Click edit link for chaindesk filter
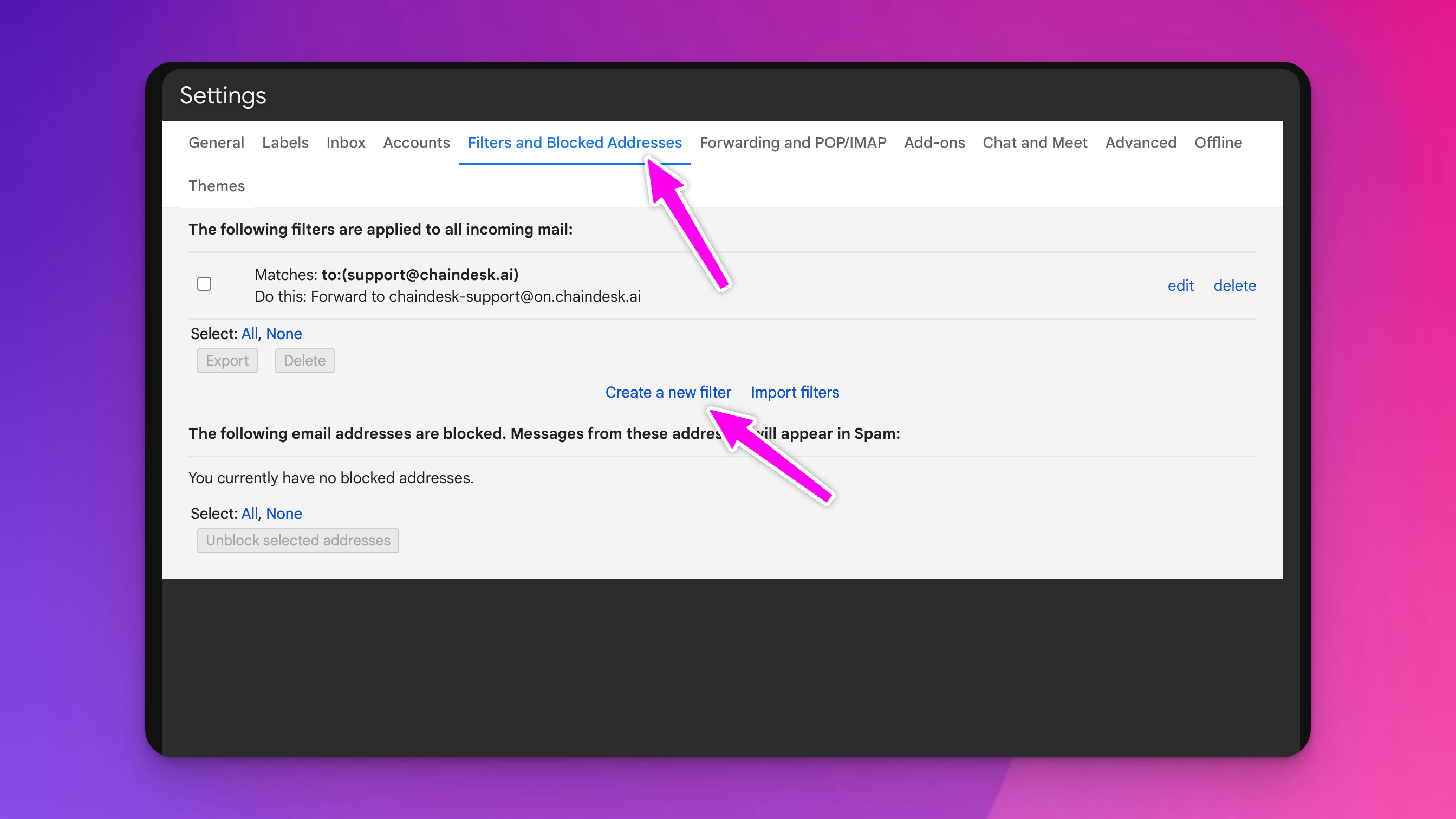1456x819 pixels. pyautogui.click(x=1180, y=285)
